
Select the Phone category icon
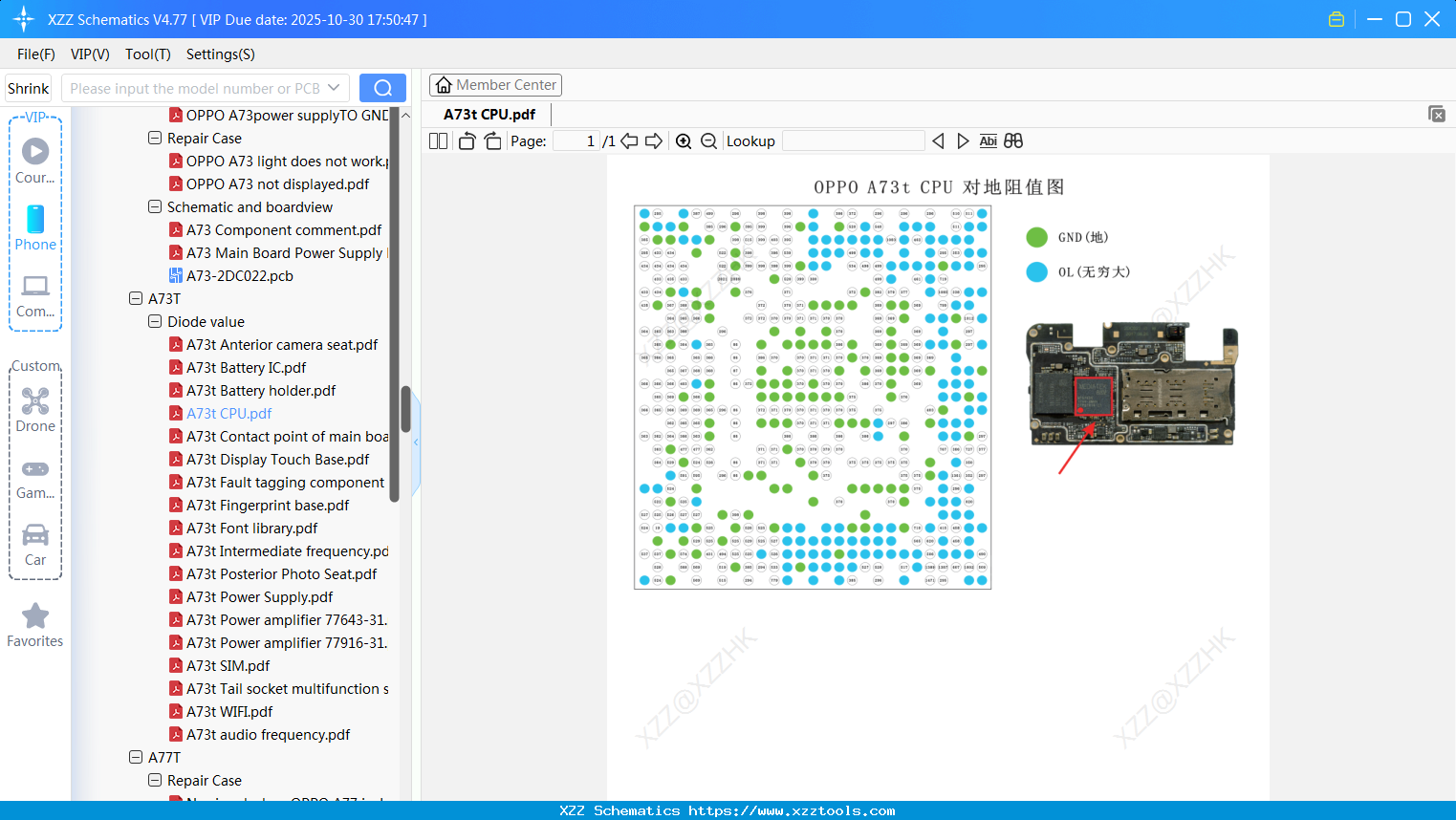(35, 227)
